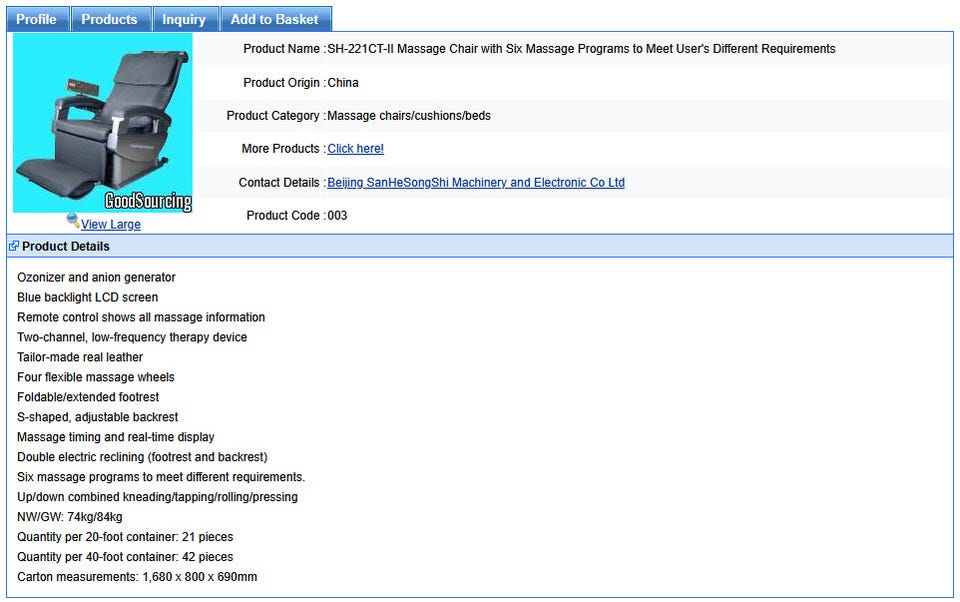
Task: Click the product origin value China
Action: pos(343,83)
